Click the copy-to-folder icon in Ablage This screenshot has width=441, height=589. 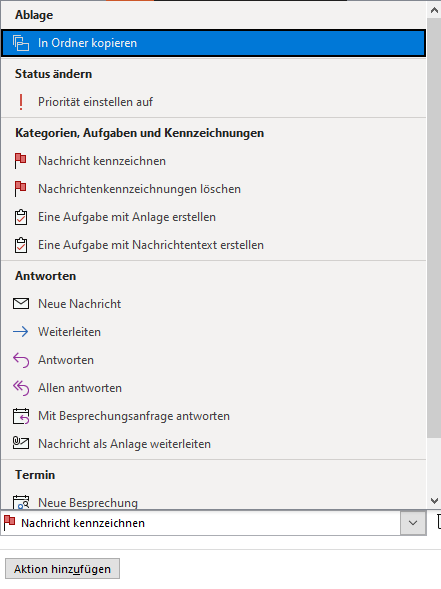coord(21,43)
